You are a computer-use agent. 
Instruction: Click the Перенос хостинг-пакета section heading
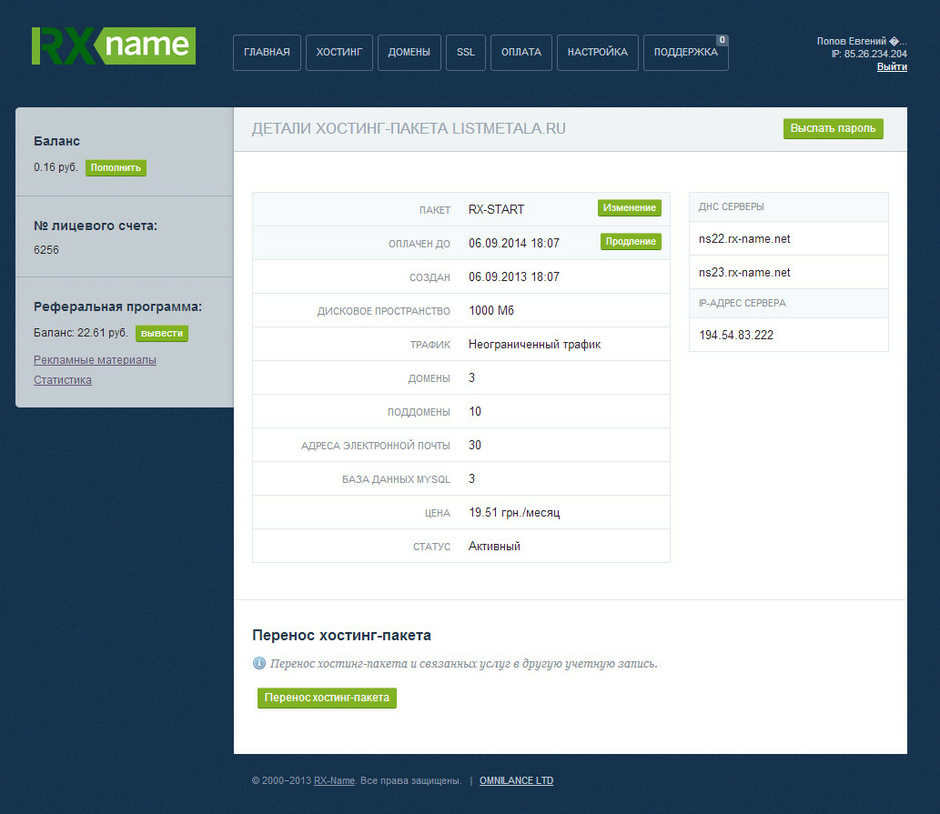(x=342, y=635)
